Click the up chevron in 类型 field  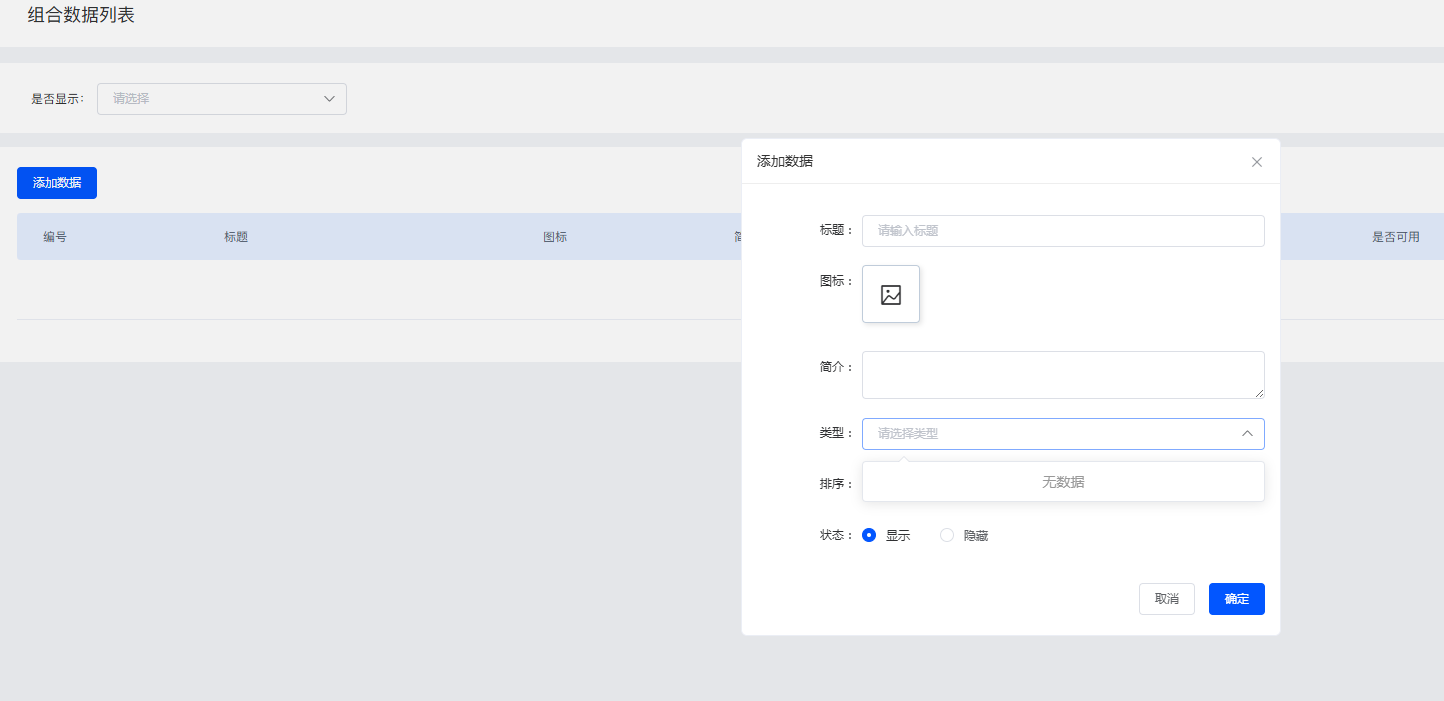[x=1247, y=434]
